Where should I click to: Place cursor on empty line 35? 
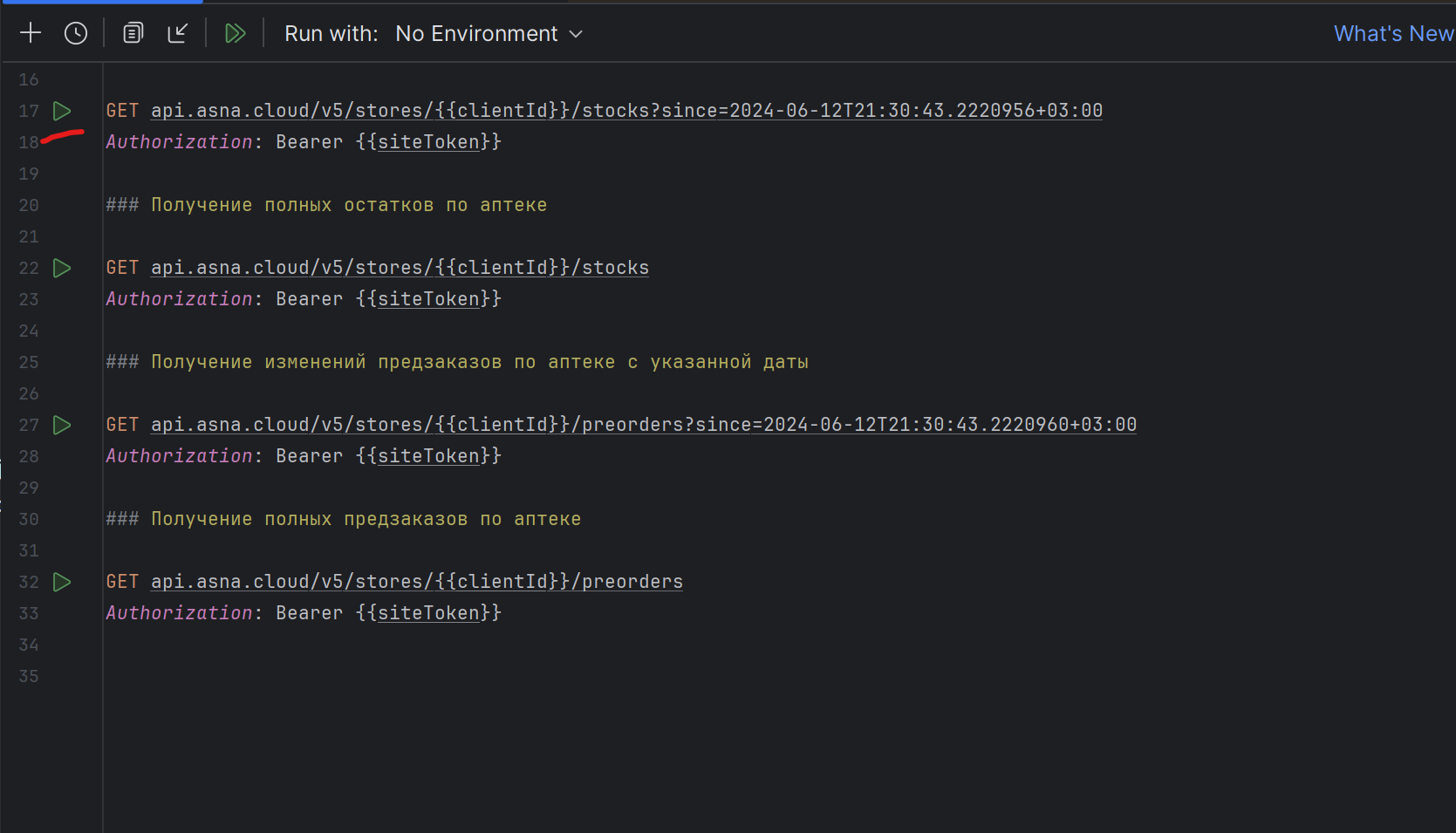(776, 676)
